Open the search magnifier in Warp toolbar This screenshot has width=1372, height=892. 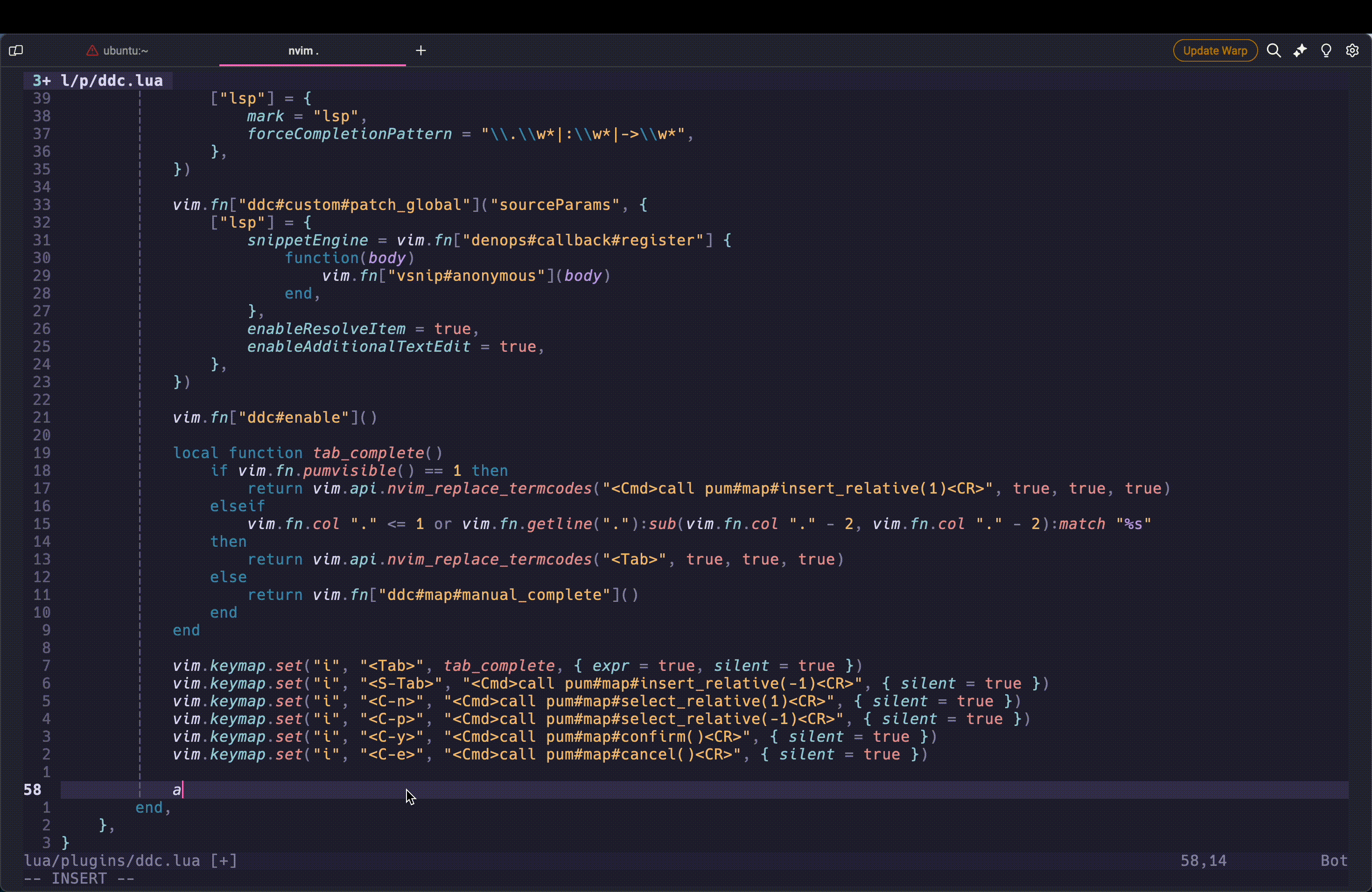1274,51
